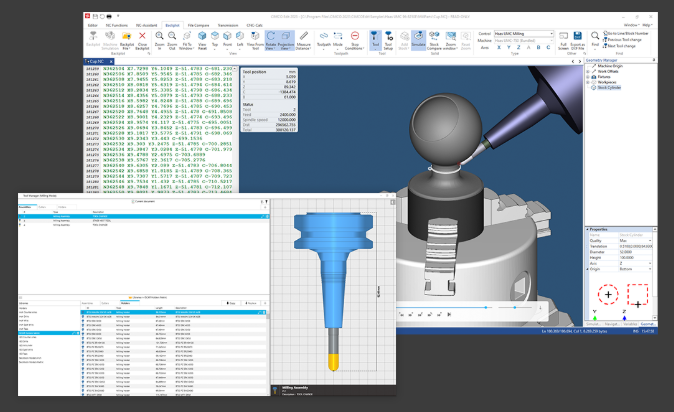
Task: Open the CNC-Calc ribbon tab
Action: 254,25
